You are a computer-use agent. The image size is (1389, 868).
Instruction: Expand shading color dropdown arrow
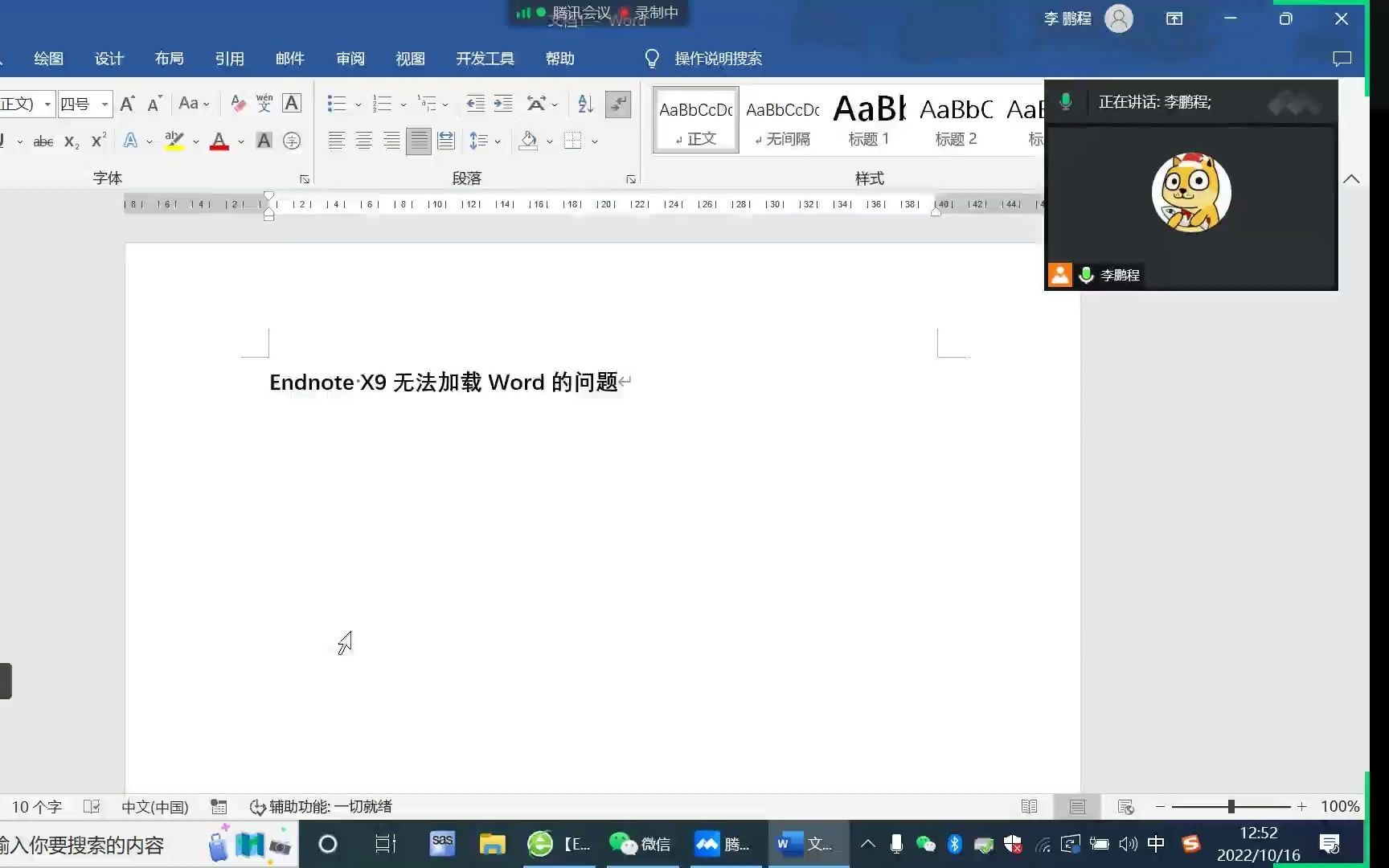550,142
